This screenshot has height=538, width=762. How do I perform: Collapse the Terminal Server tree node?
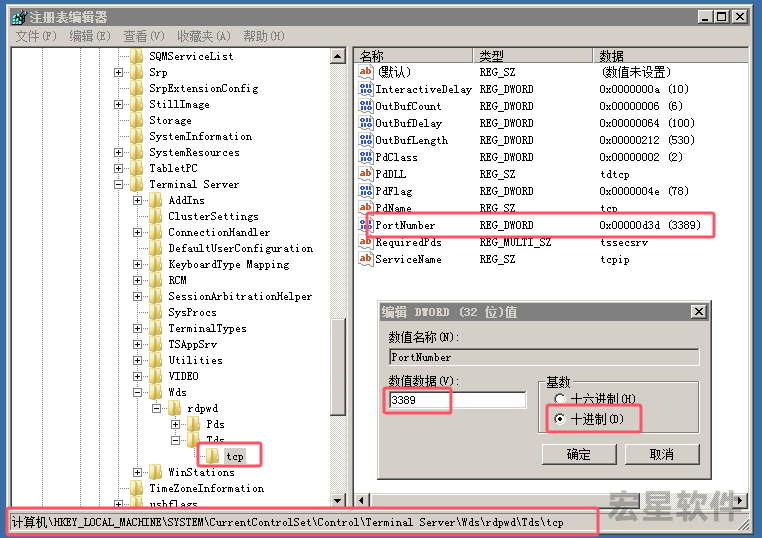pyautogui.click(x=119, y=184)
